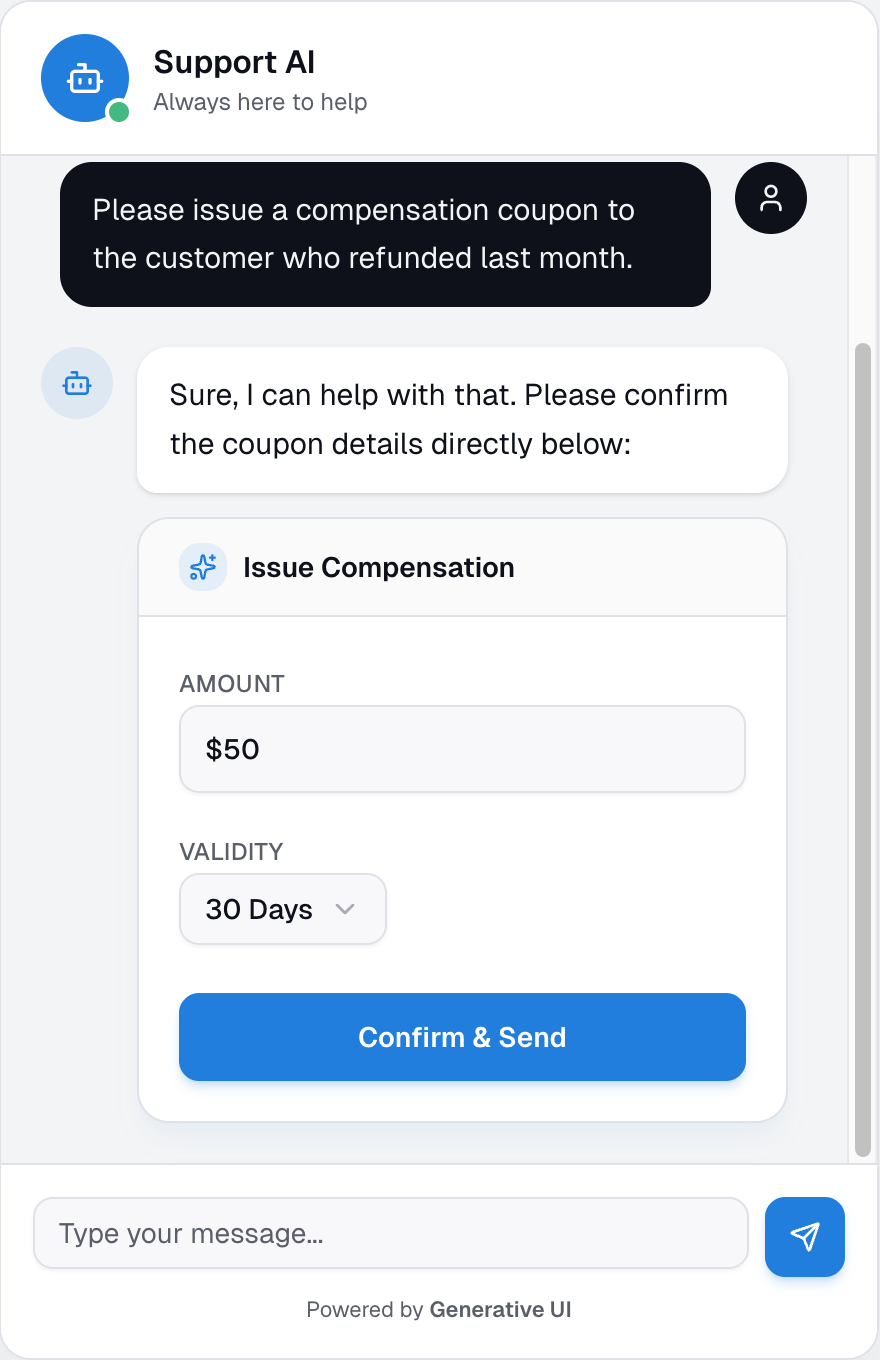Click the AMOUNT field label

232,684
